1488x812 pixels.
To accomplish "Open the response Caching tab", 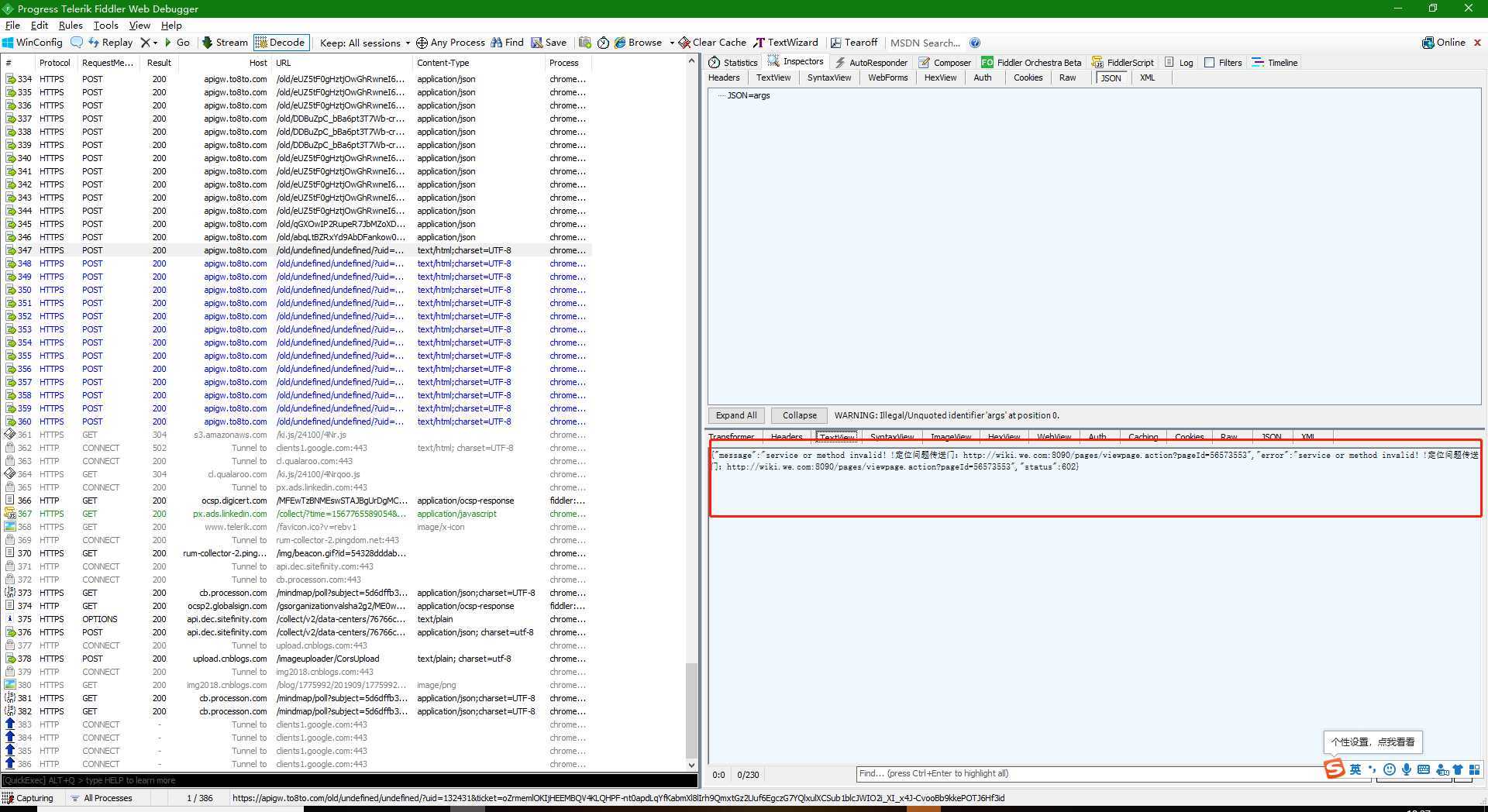I will (x=1143, y=437).
